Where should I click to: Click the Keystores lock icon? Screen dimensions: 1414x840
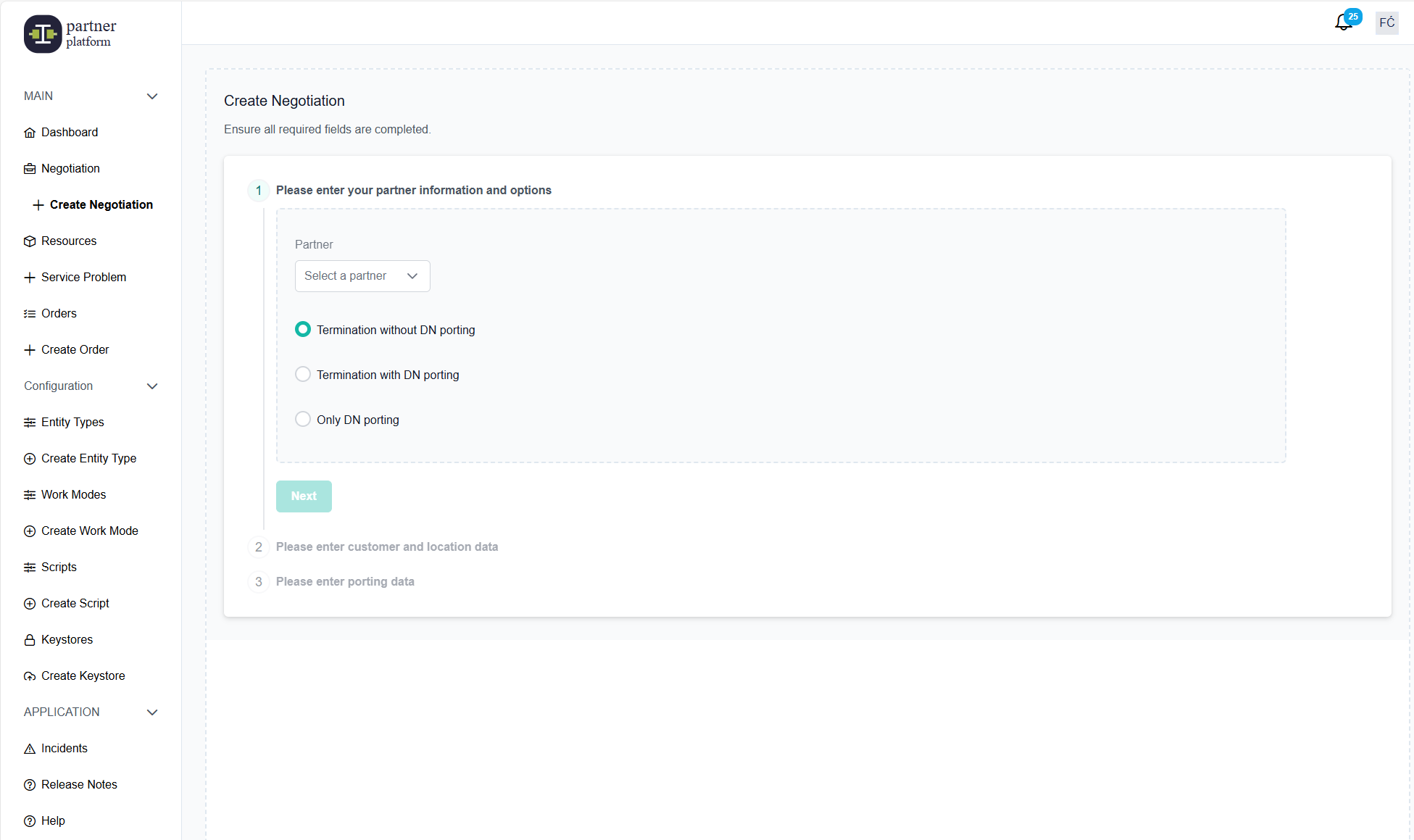click(x=30, y=640)
